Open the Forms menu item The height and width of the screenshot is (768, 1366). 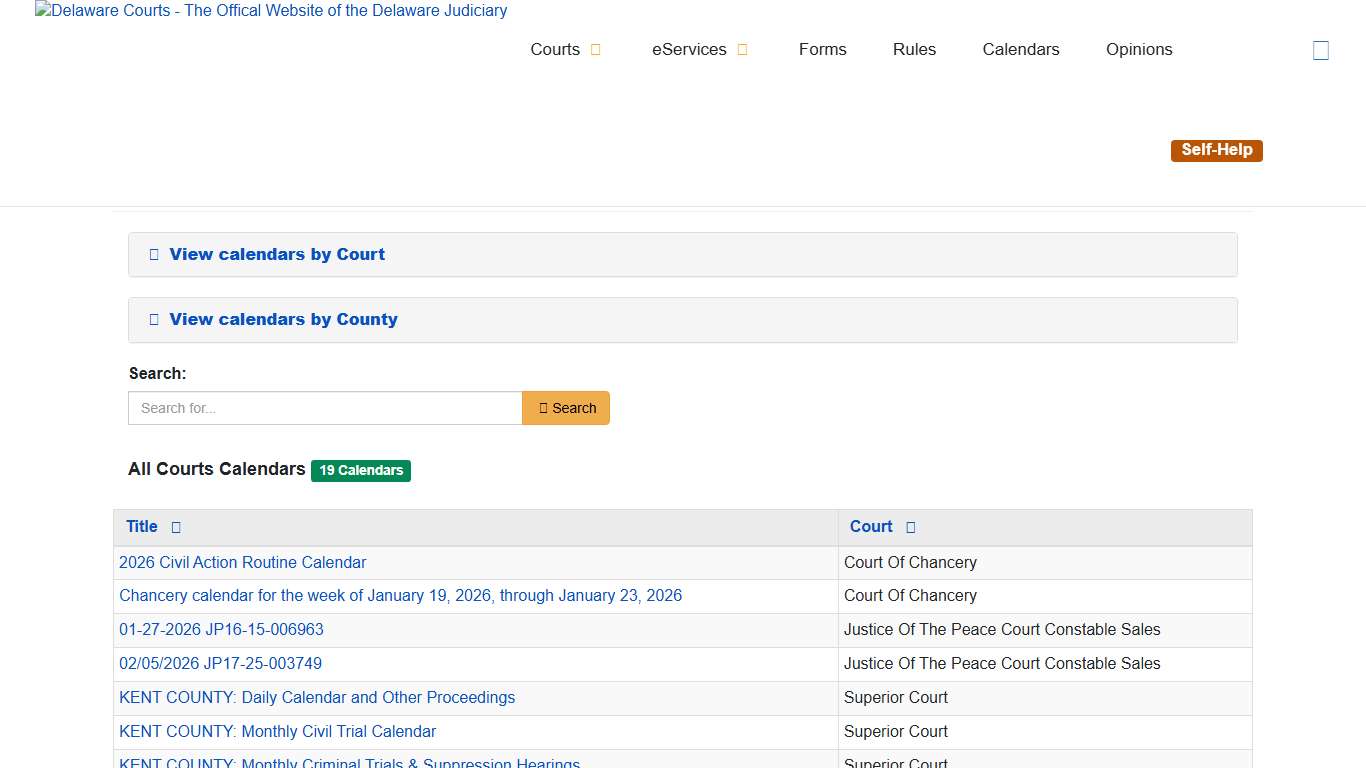pyautogui.click(x=822, y=49)
